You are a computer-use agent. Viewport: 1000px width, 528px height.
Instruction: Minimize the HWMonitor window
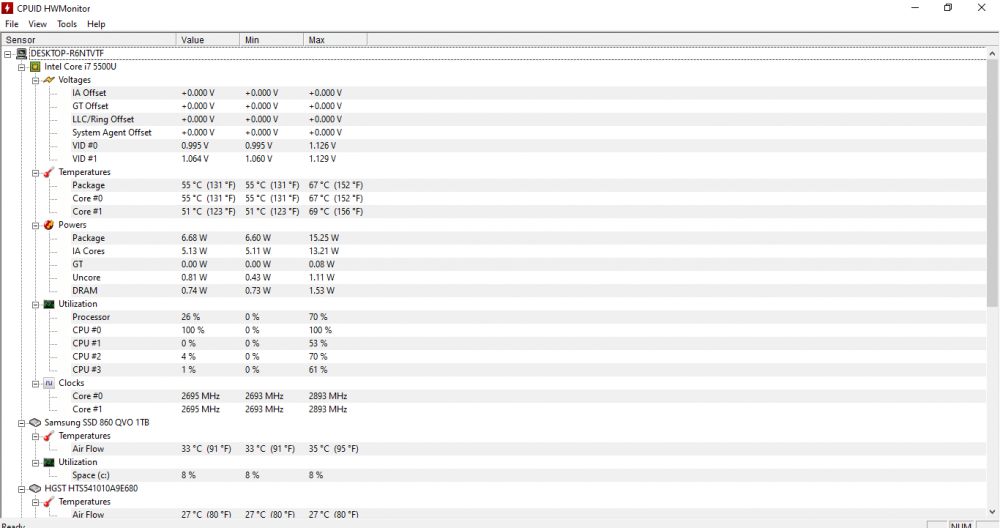(915, 8)
